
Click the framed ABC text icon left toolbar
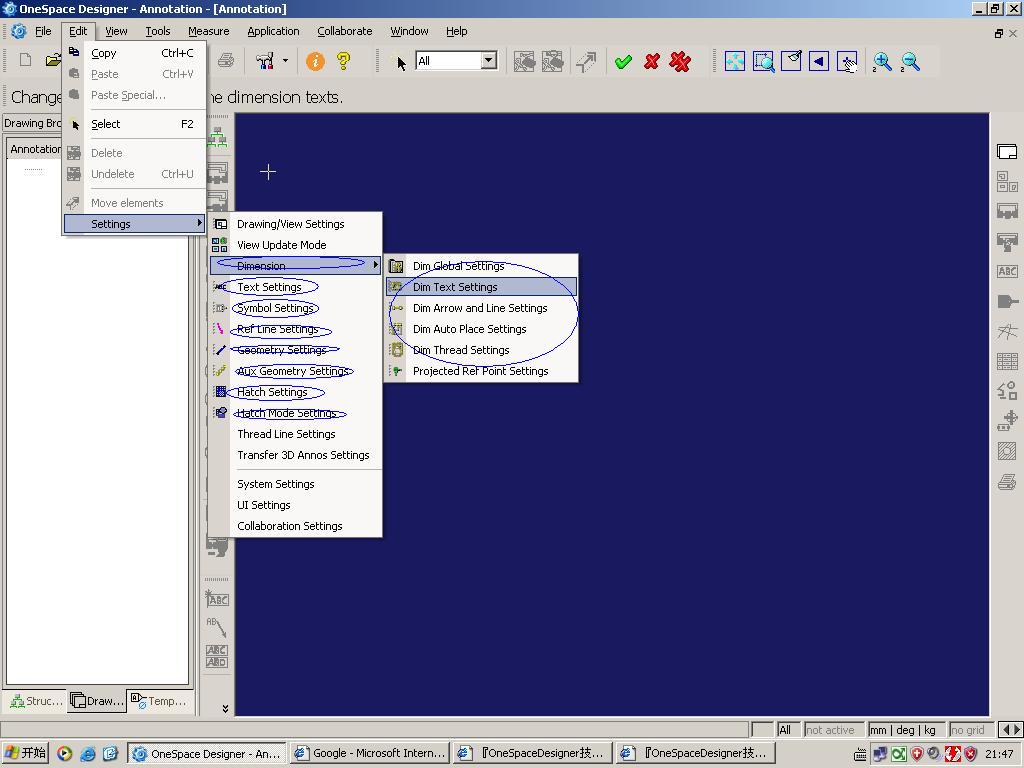pos(217,599)
